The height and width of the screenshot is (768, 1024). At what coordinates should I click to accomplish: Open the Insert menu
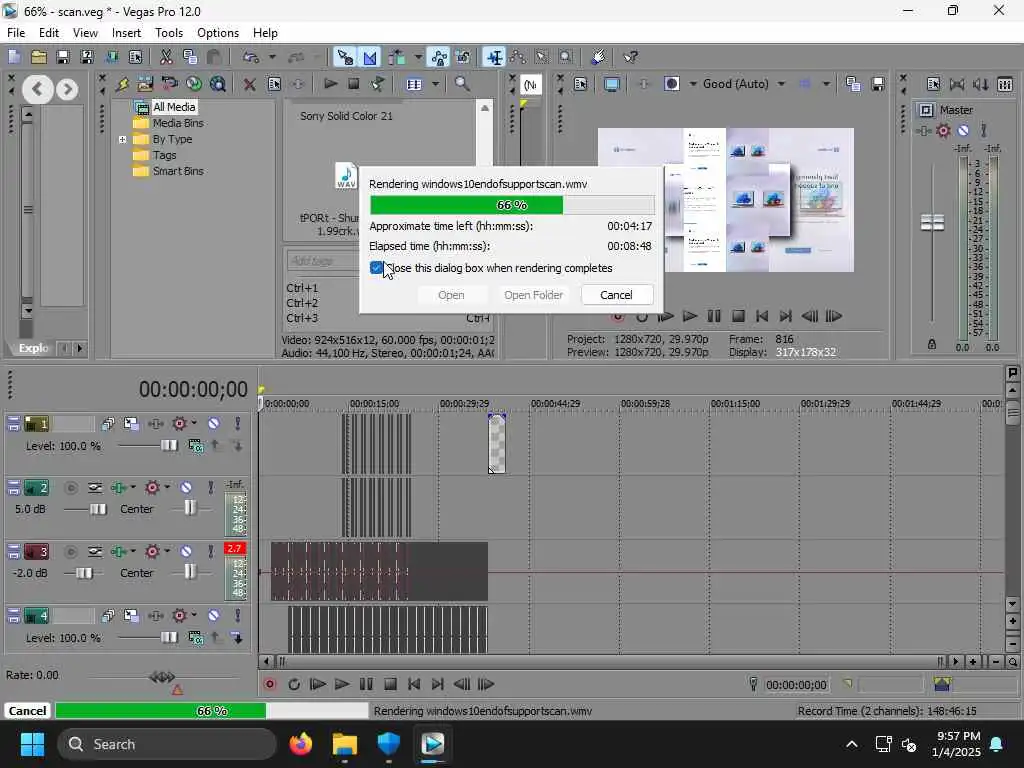click(126, 33)
